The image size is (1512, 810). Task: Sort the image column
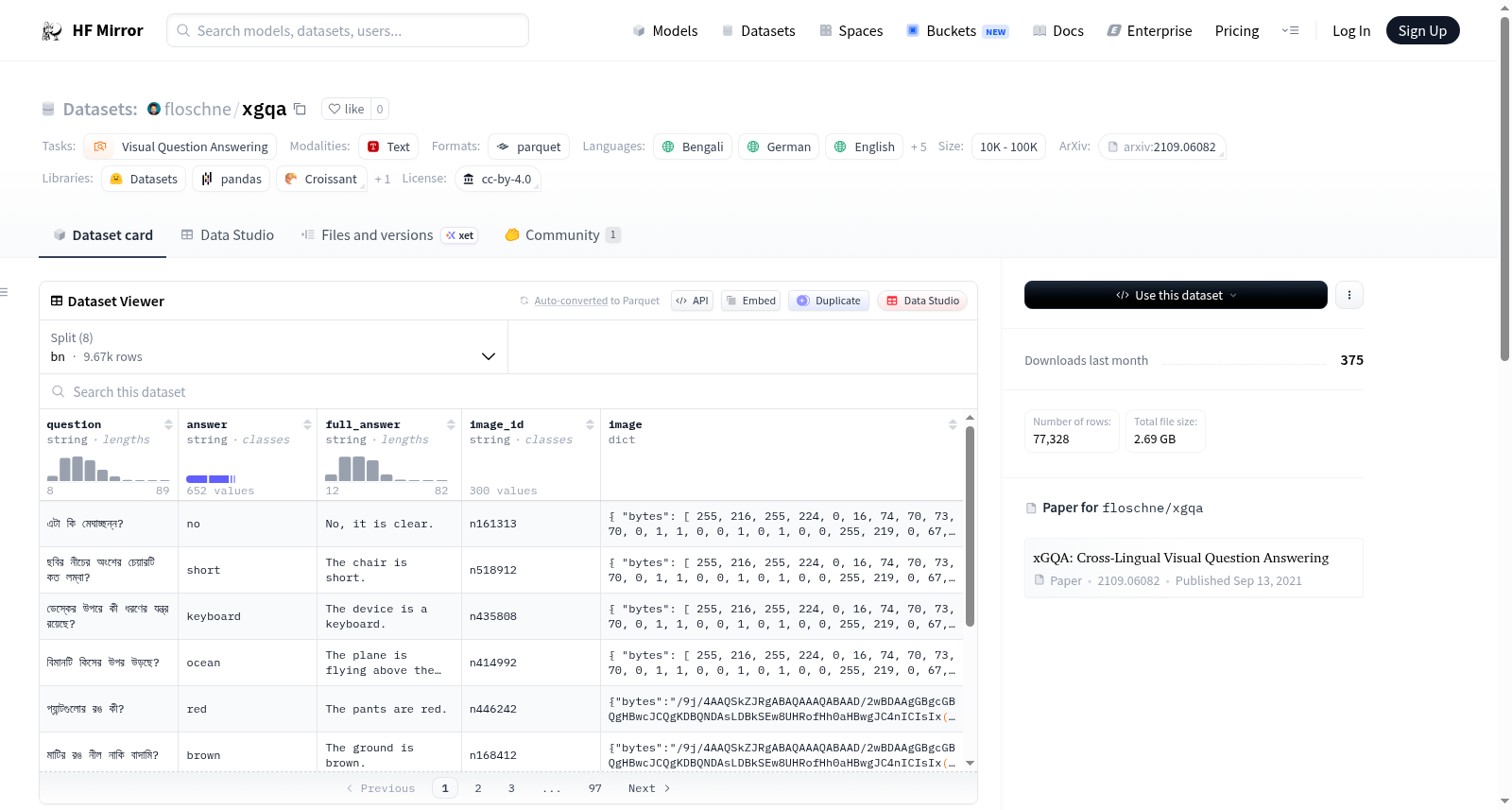pos(953,424)
